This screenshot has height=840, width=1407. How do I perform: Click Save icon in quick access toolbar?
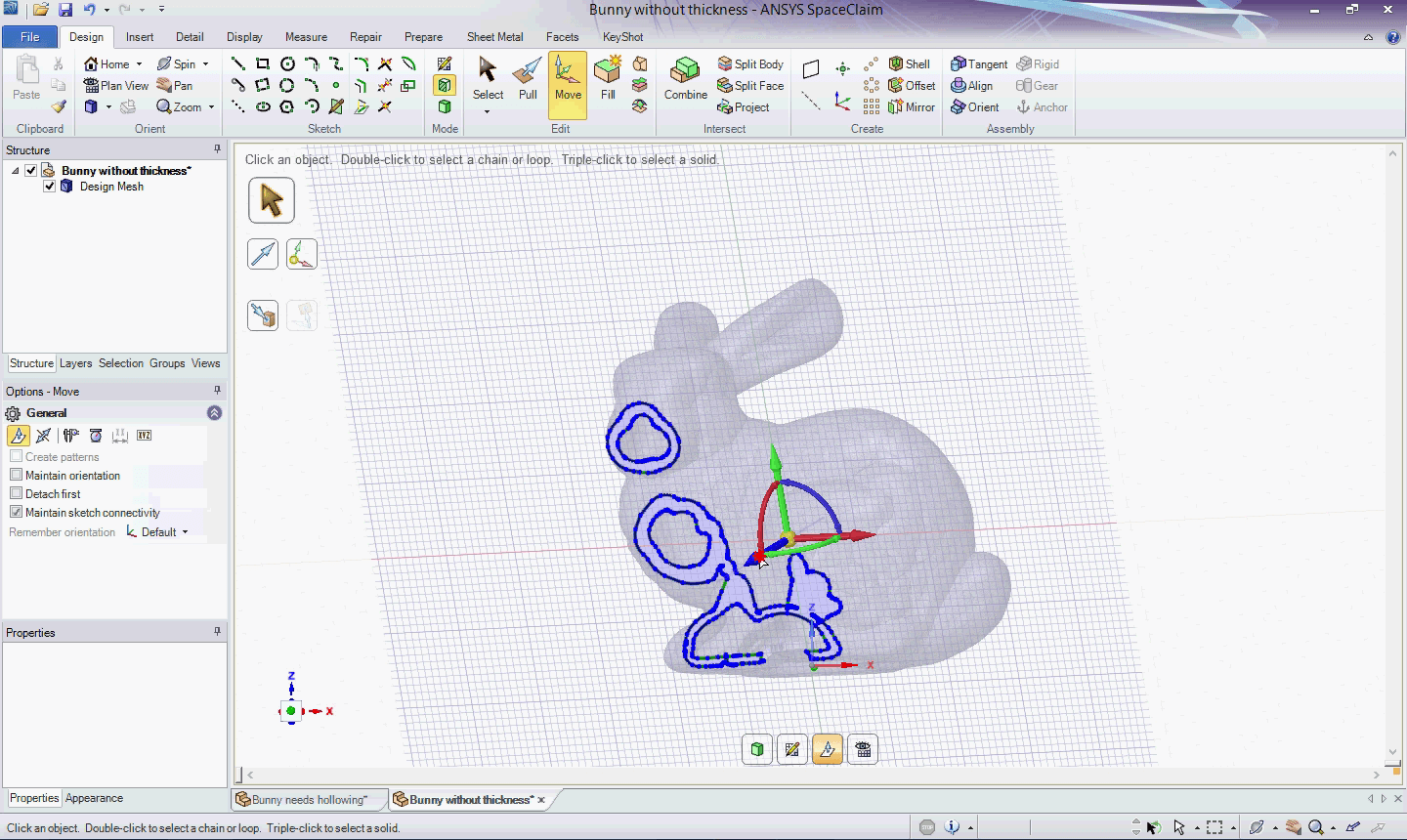64,10
